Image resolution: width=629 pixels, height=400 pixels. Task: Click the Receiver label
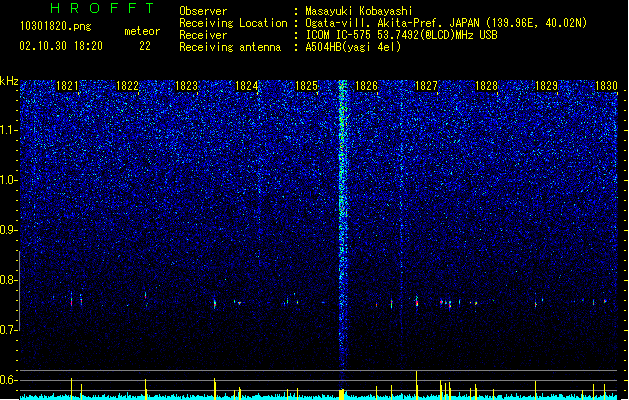point(203,35)
